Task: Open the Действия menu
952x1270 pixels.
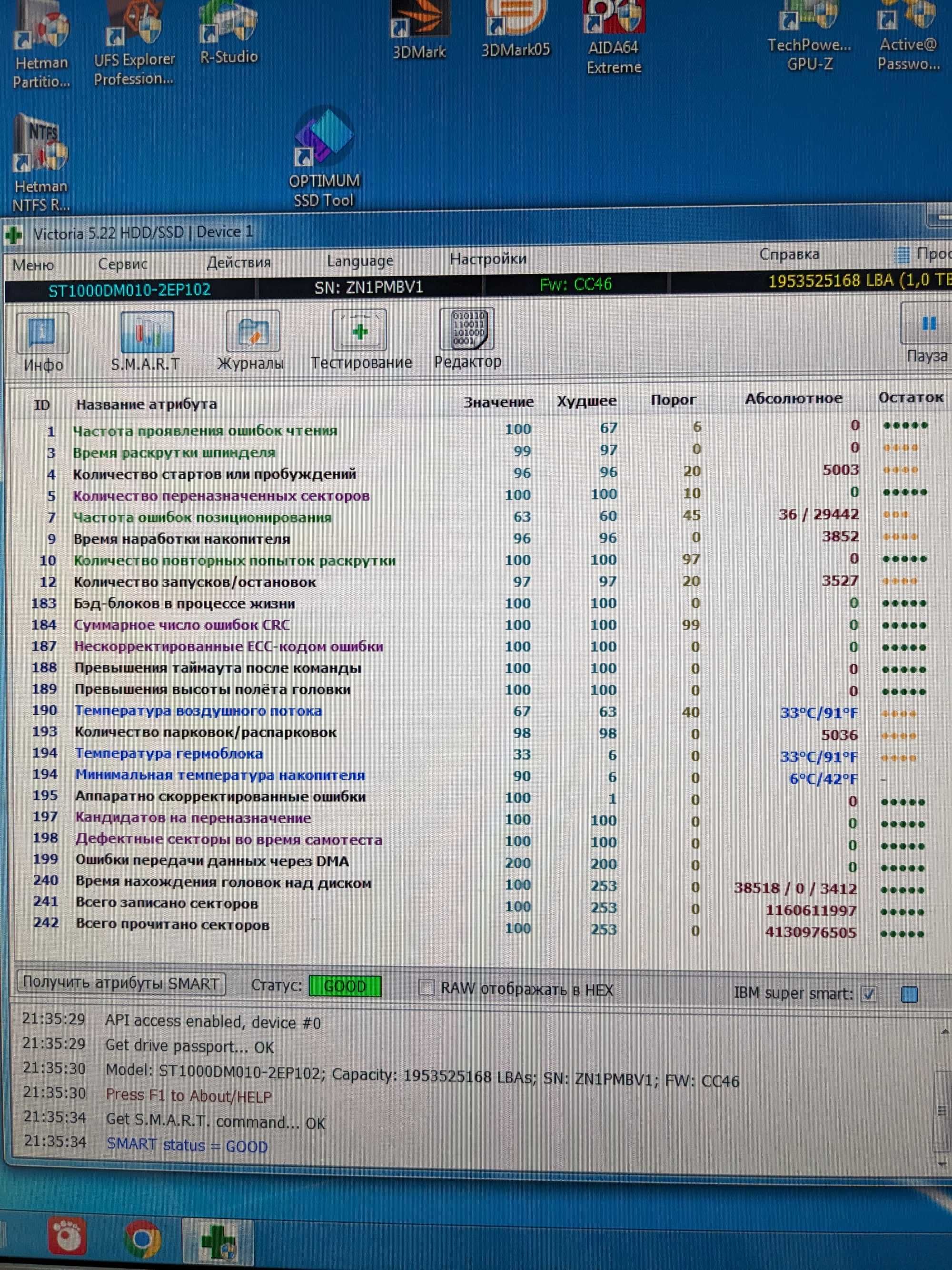Action: click(x=239, y=262)
